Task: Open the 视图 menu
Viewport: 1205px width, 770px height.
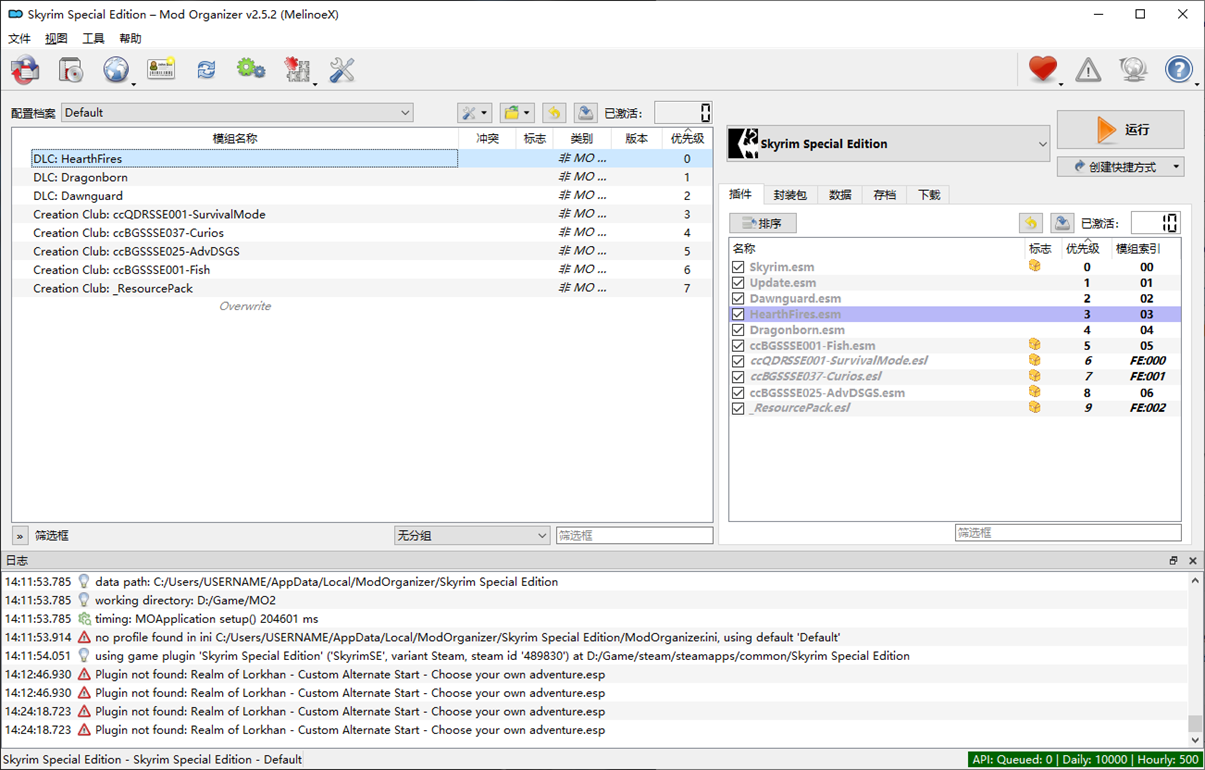Action: pos(57,39)
